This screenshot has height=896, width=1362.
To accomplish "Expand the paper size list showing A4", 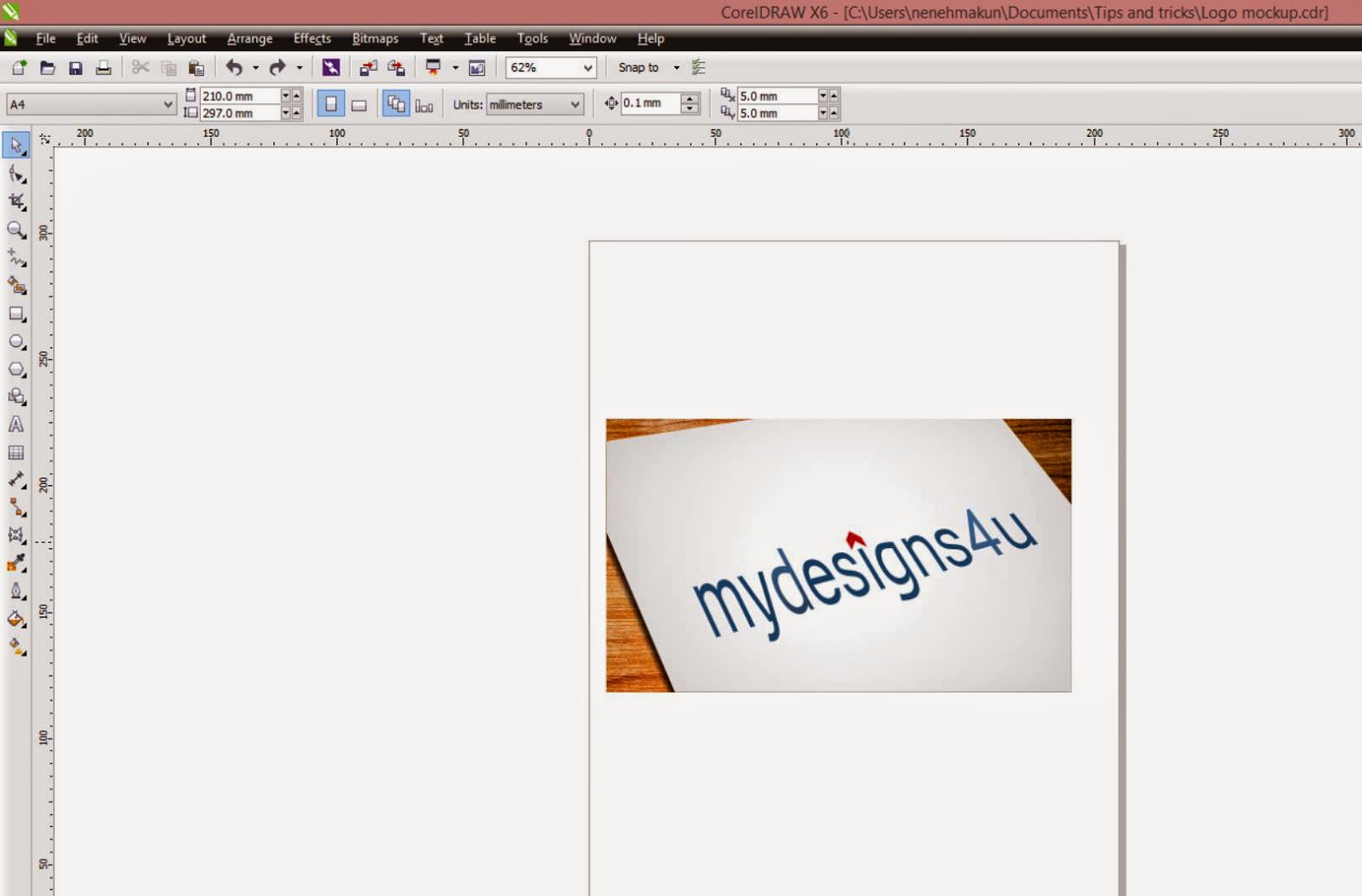I will [169, 103].
